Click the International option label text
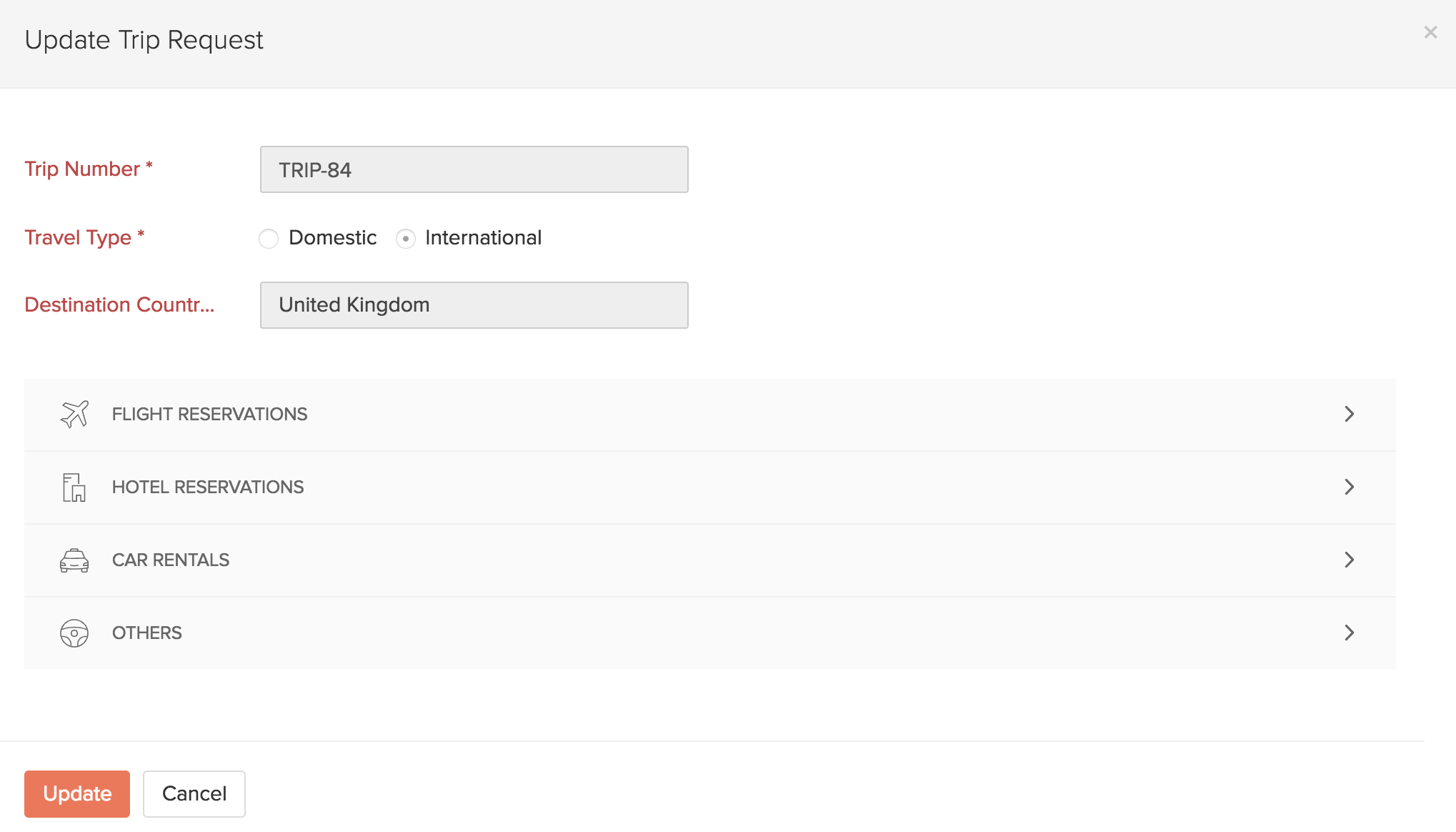This screenshot has width=1456, height=832. pos(483,238)
